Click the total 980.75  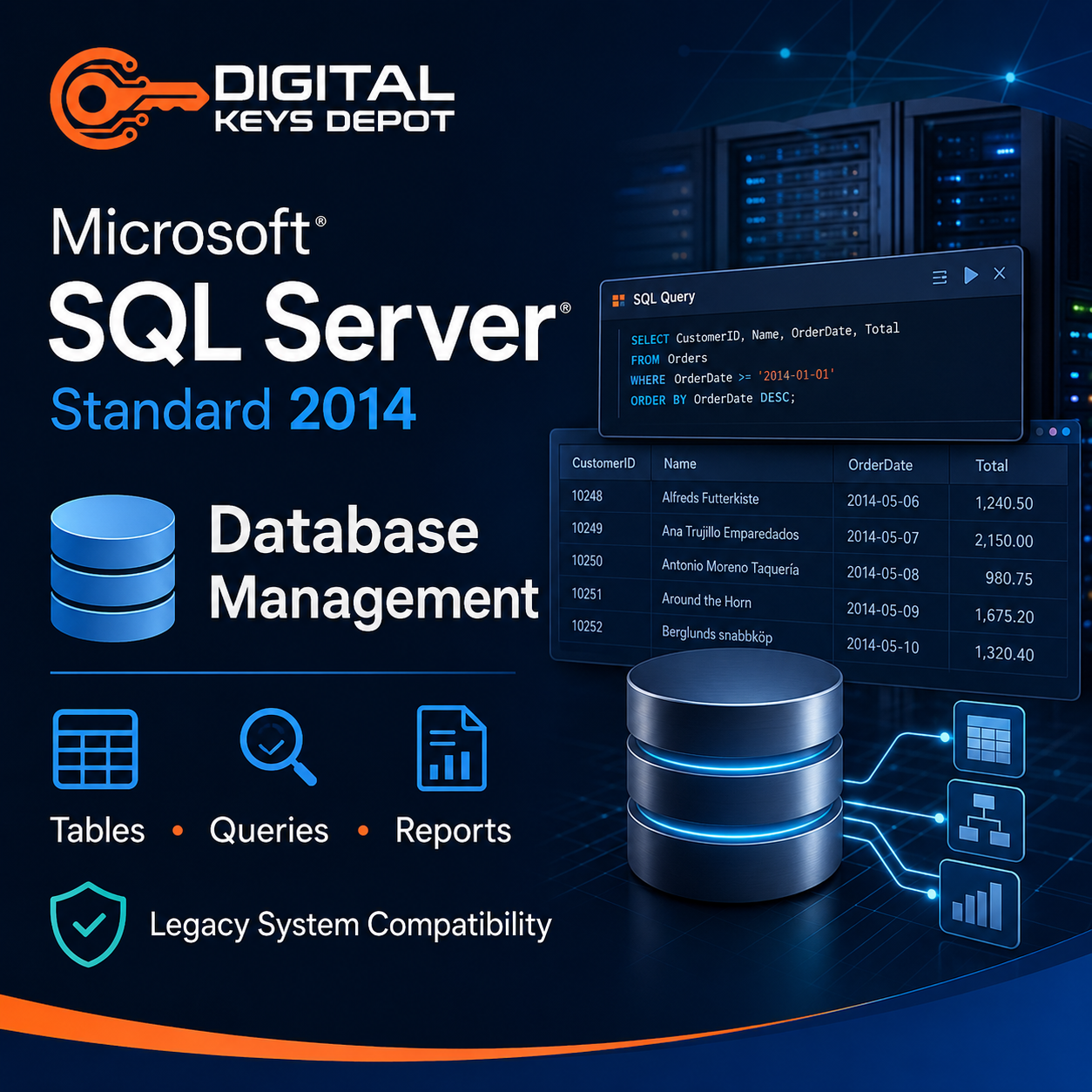click(1009, 579)
